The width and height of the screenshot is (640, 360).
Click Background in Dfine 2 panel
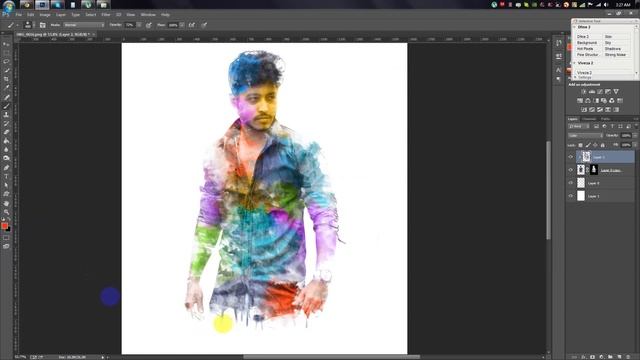[587, 42]
